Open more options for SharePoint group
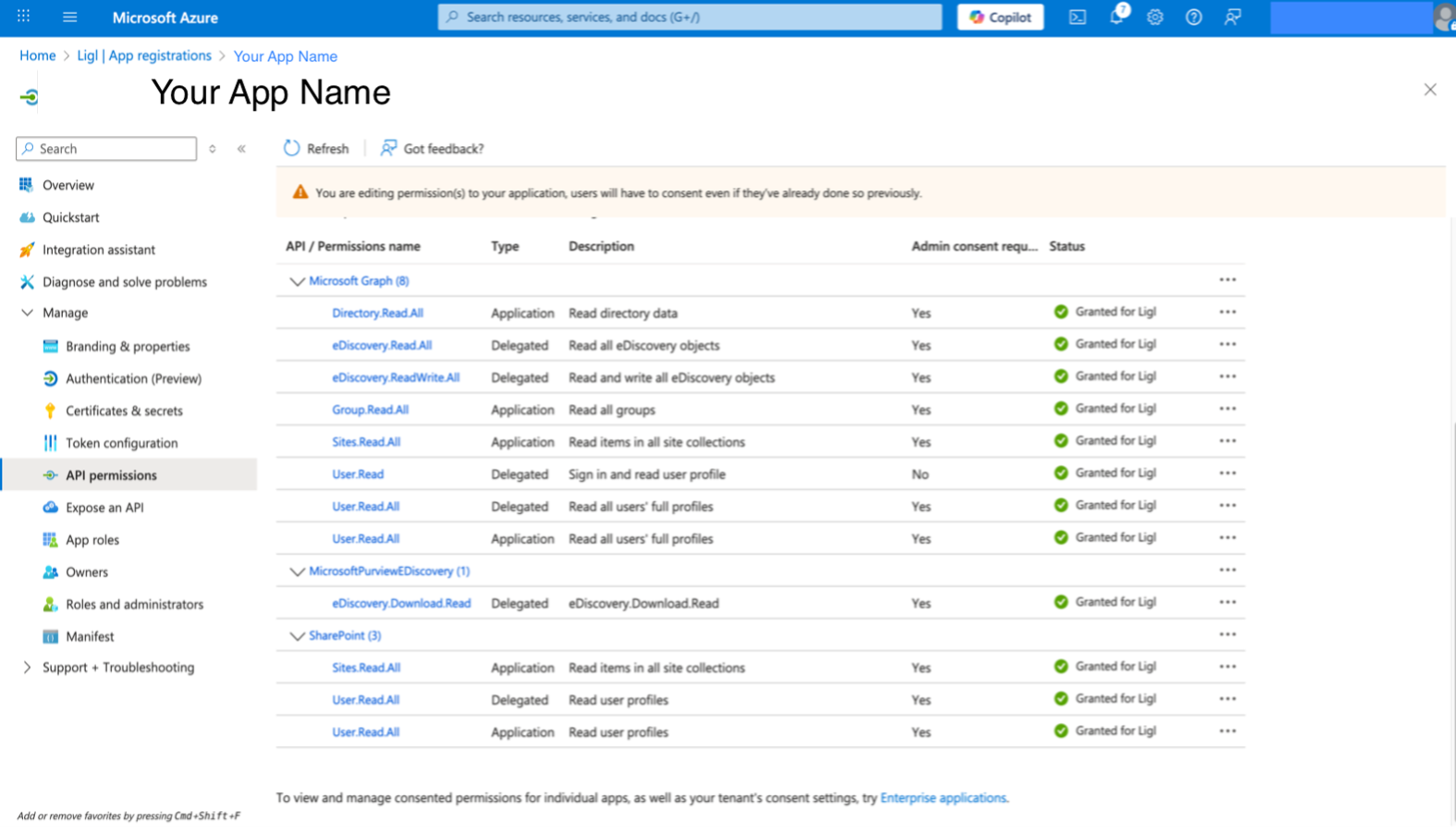 point(1228,635)
